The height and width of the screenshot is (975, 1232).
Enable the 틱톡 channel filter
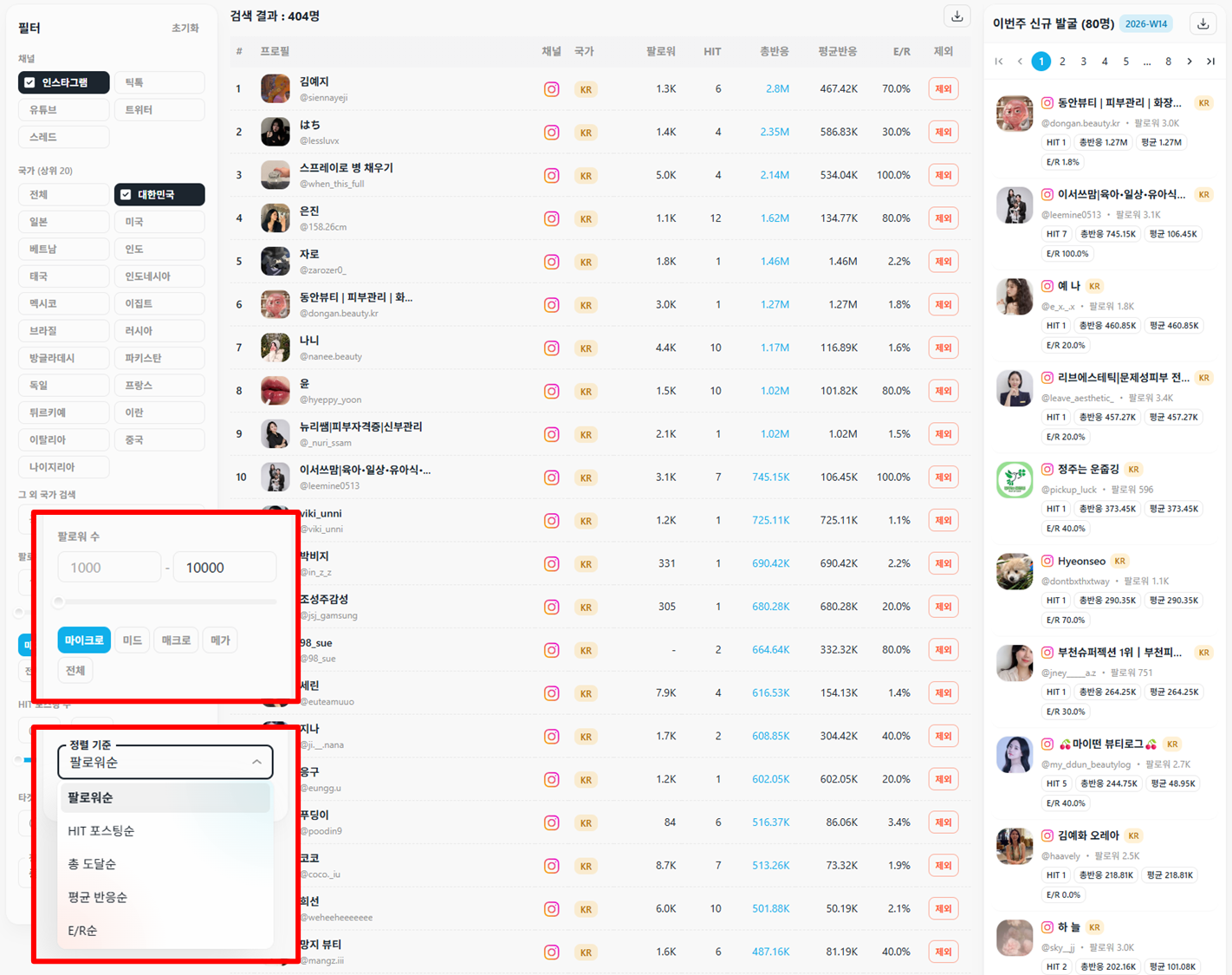[159, 82]
